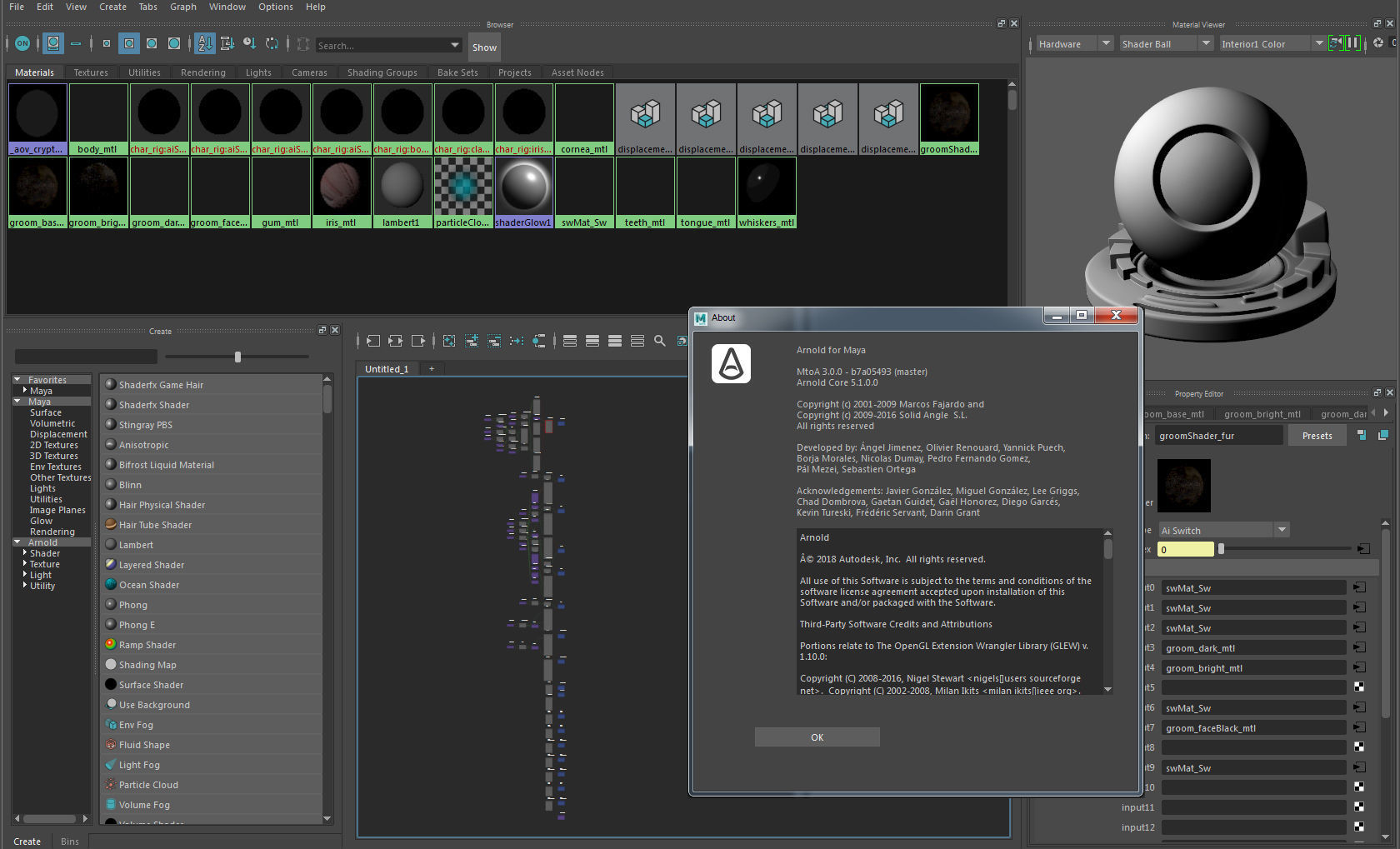1400x849 pixels.
Task: Reverse the Browser sort order
Action: (272, 43)
